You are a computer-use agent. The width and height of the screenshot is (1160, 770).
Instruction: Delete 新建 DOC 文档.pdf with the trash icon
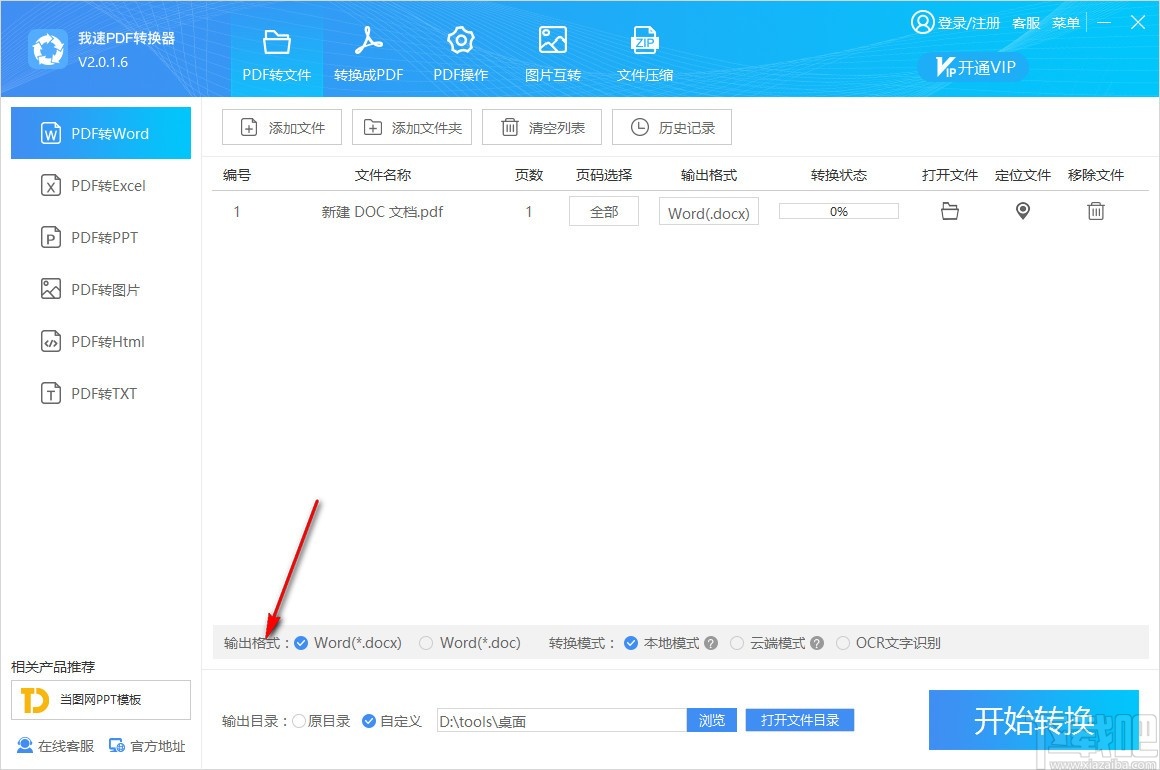coord(1096,211)
